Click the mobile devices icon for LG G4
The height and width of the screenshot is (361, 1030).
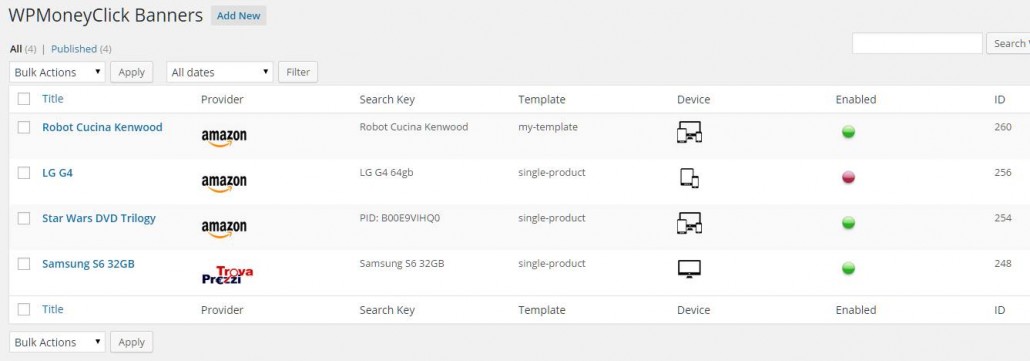tap(689, 178)
